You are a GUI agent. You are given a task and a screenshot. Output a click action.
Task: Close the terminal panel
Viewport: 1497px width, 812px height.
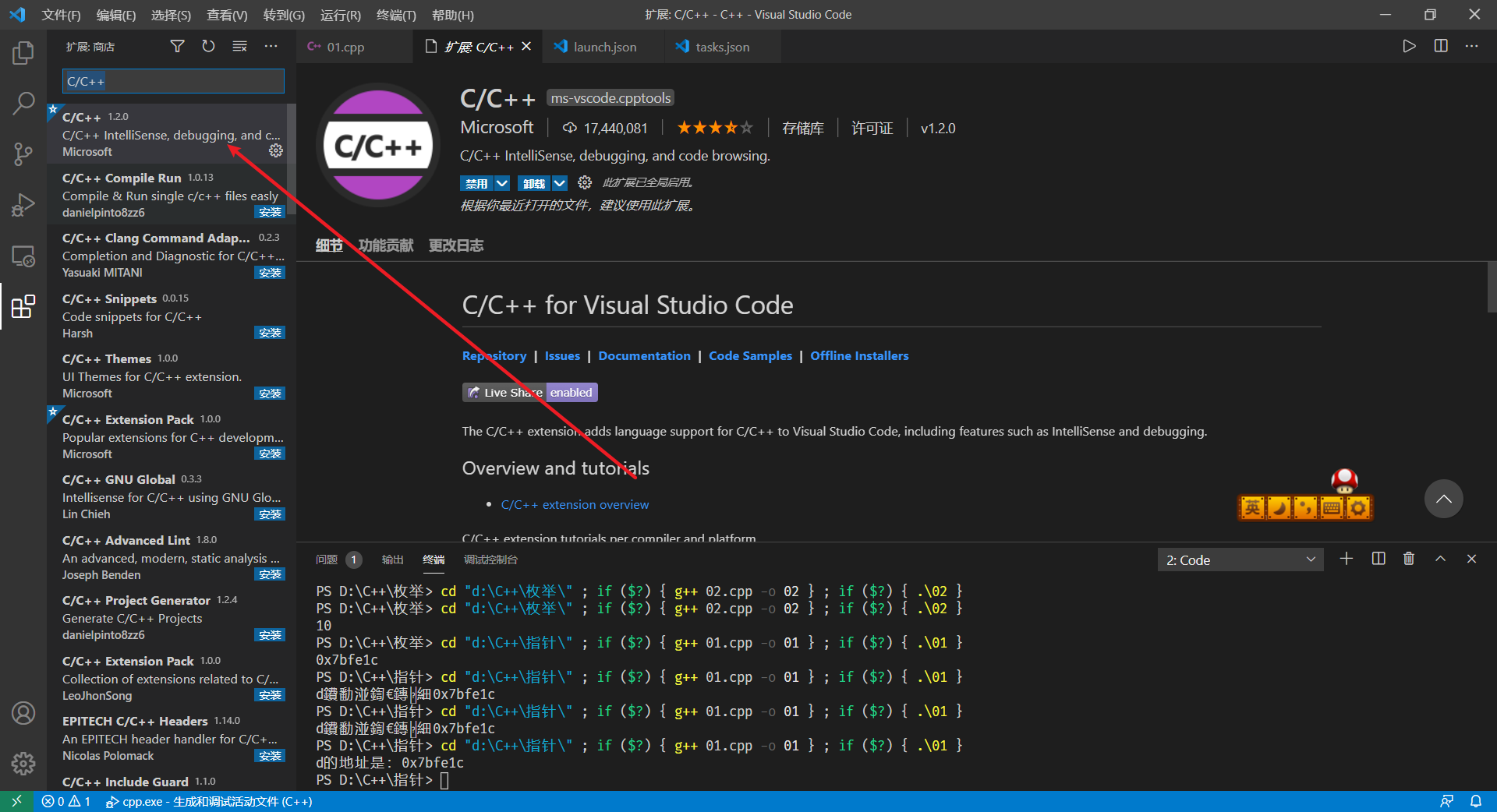tap(1471, 559)
